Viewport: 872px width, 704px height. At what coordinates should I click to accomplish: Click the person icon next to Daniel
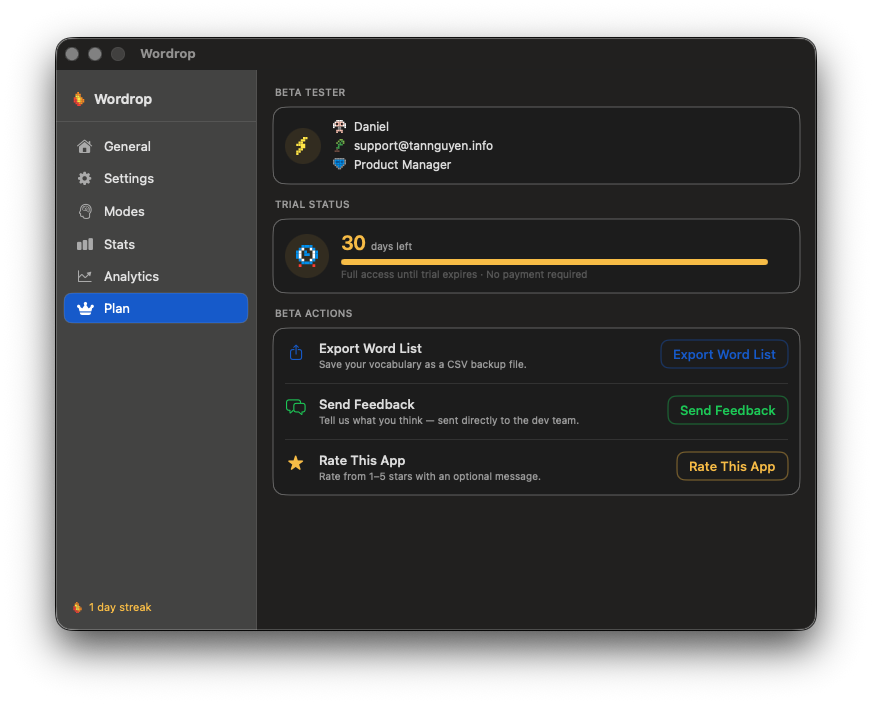(x=339, y=126)
